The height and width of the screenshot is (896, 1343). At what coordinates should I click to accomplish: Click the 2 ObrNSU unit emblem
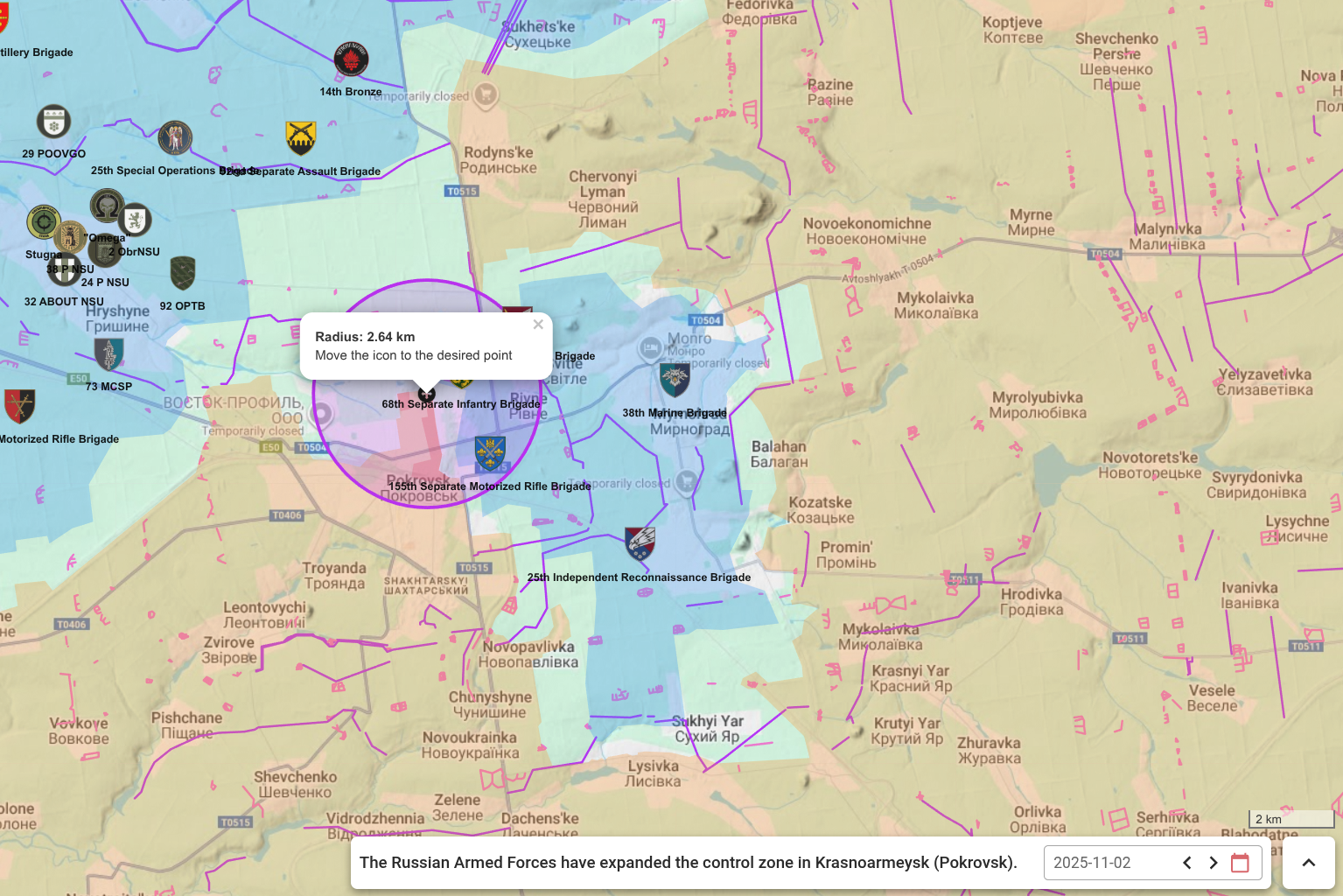[x=135, y=220]
